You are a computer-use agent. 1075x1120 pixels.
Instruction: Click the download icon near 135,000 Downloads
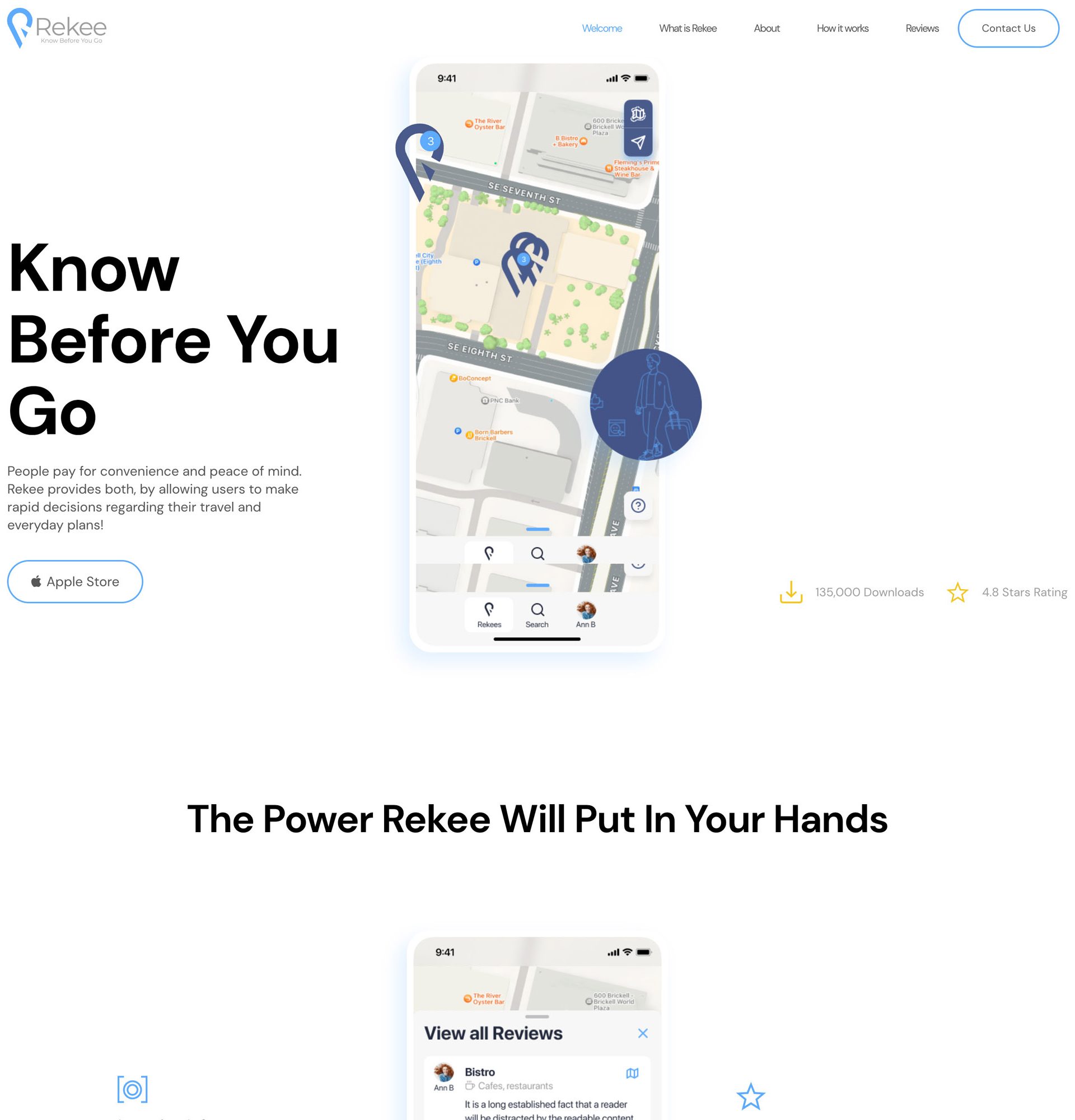pos(790,591)
